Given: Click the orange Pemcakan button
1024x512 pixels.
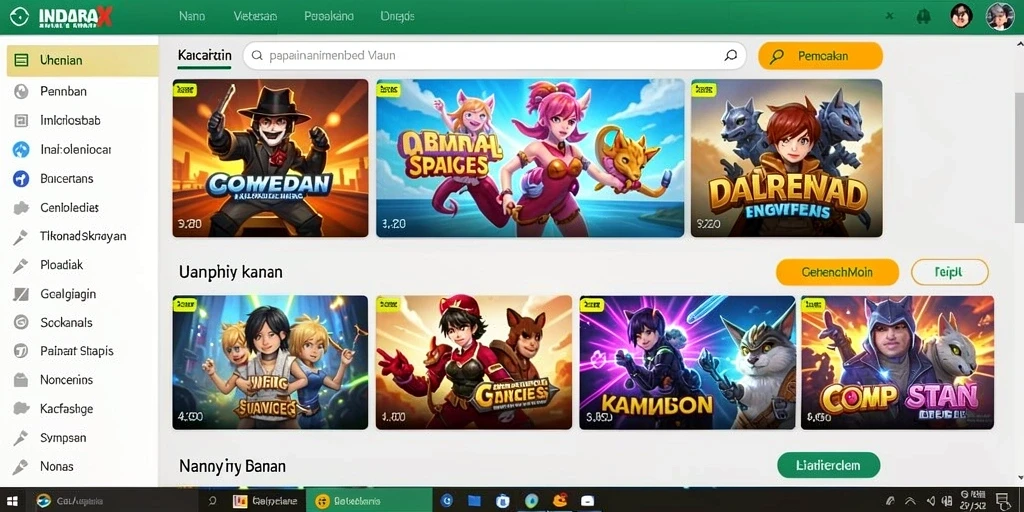Looking at the screenshot, I should [820, 56].
